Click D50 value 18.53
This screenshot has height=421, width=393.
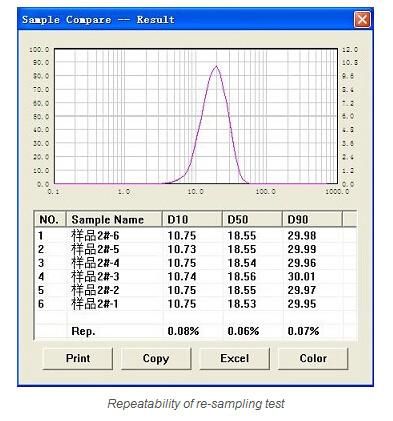[242, 304]
